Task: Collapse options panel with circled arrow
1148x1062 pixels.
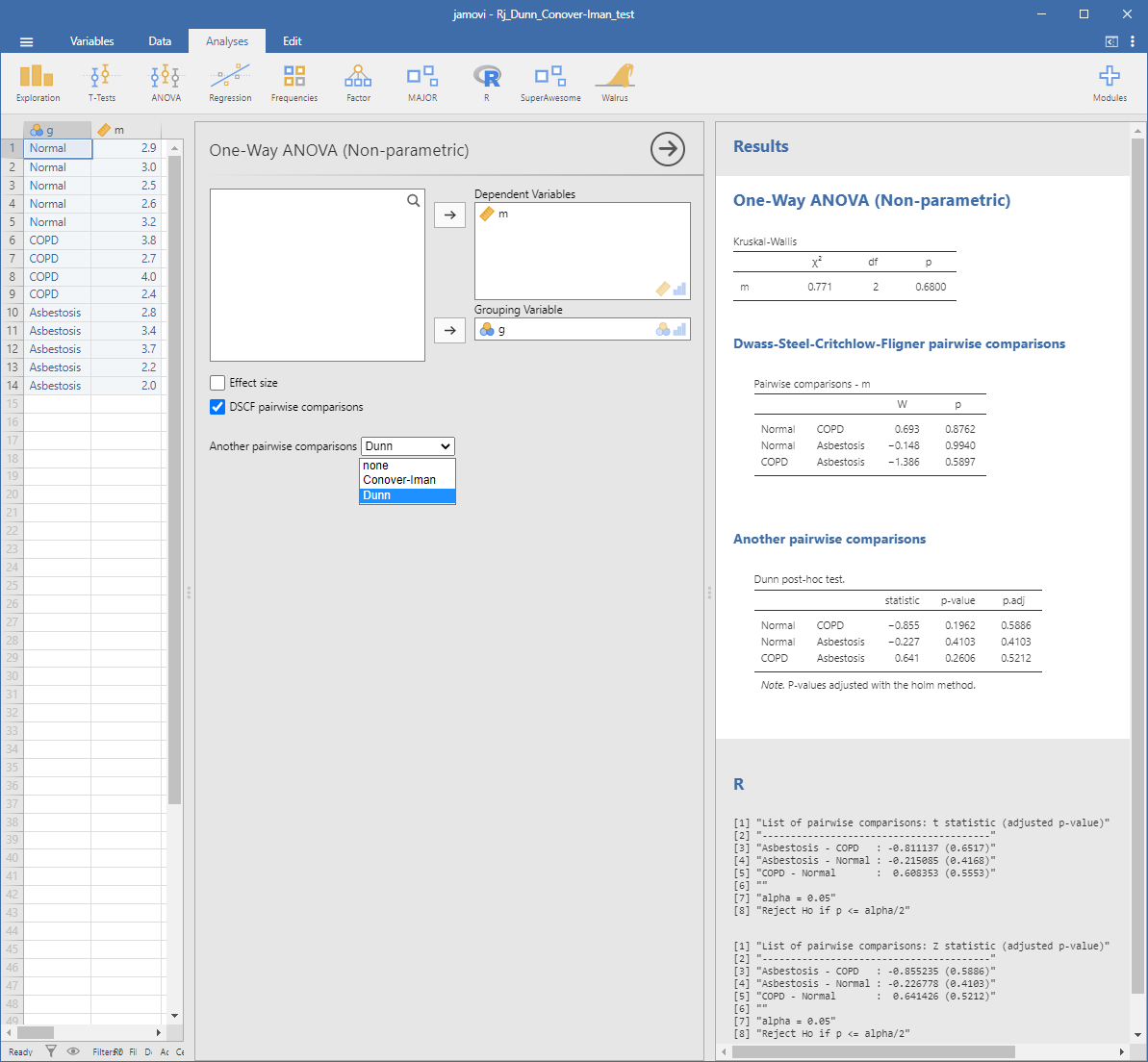Action: [x=667, y=149]
